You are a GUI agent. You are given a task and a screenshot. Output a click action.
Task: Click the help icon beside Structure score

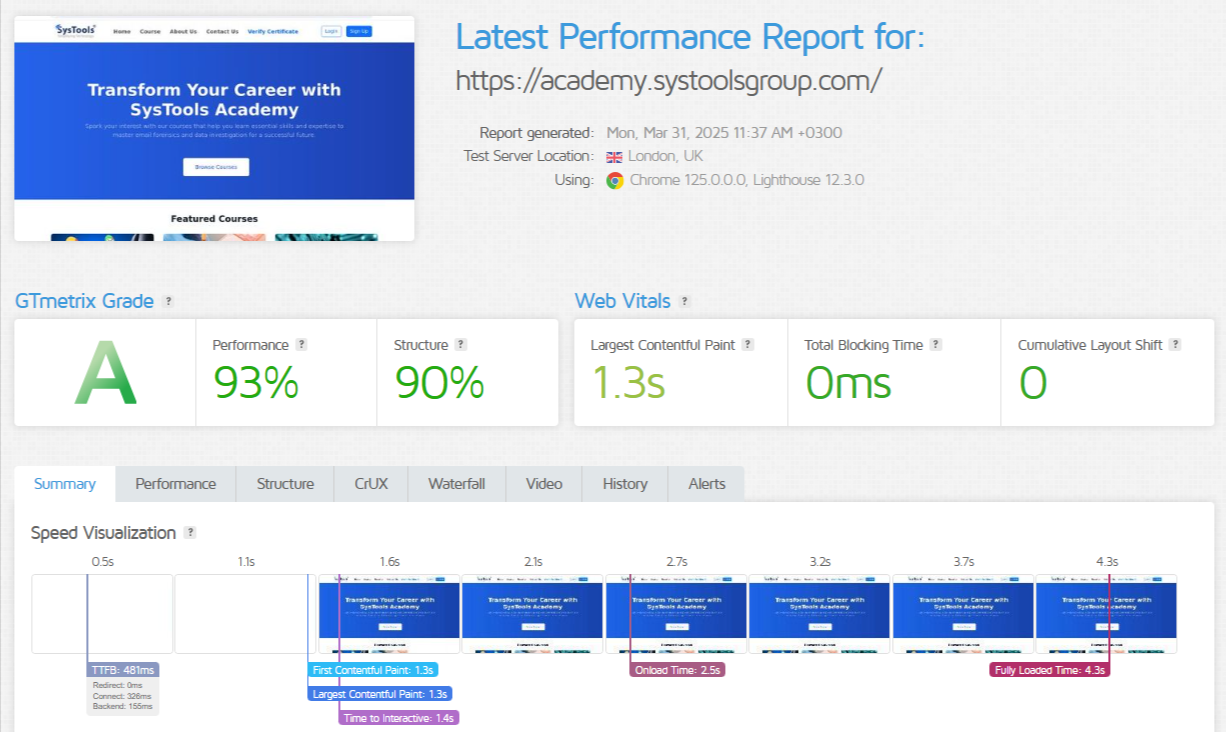460,344
